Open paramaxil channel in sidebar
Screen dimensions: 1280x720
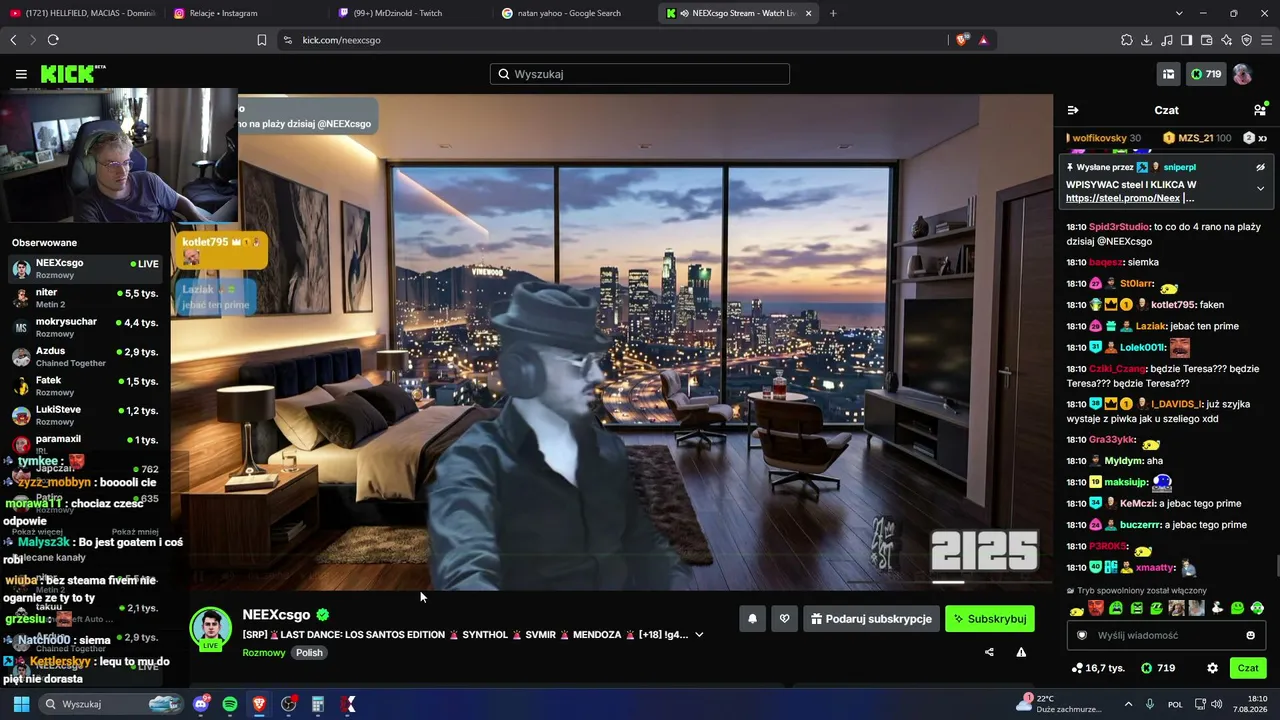coord(85,444)
